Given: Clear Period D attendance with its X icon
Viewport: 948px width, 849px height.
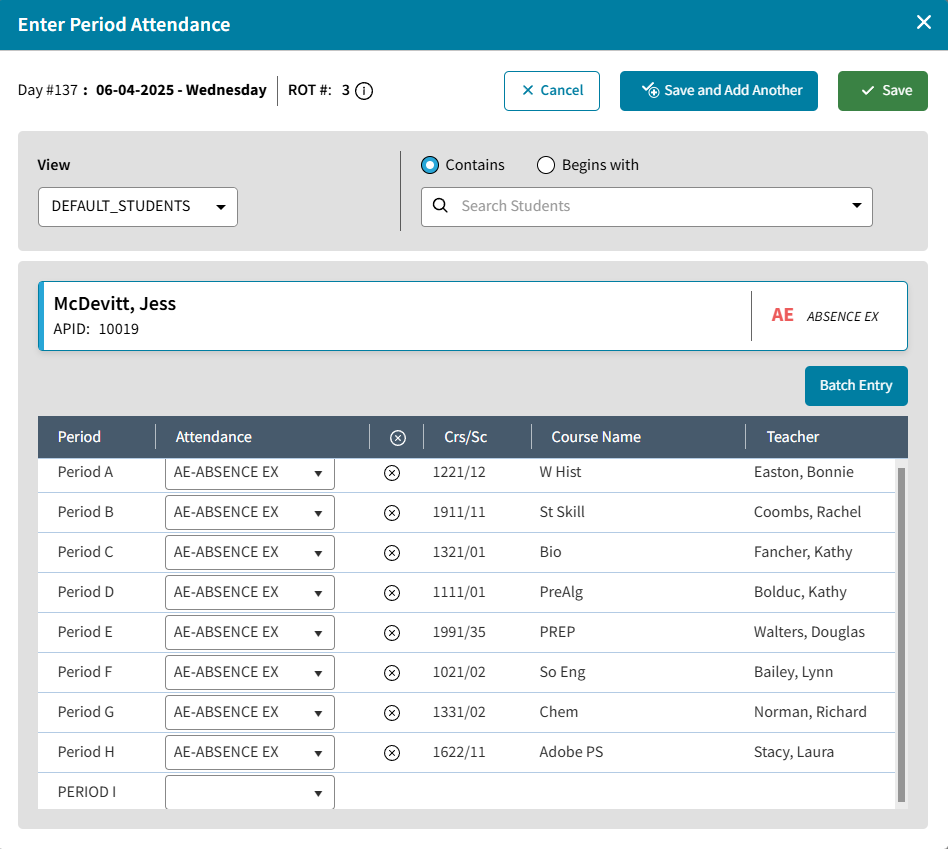Looking at the screenshot, I should (392, 593).
